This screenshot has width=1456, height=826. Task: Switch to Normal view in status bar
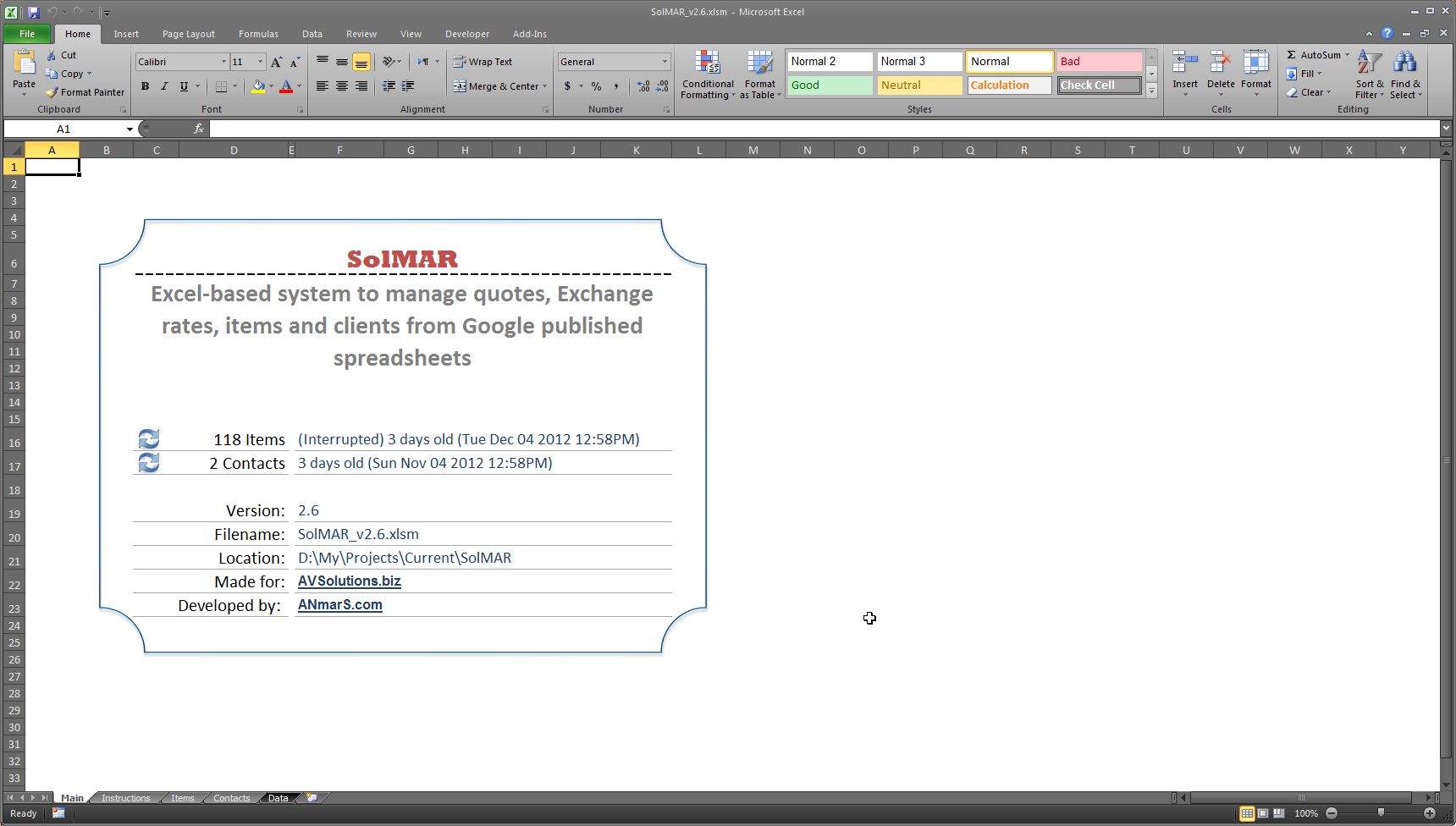[x=1247, y=813]
